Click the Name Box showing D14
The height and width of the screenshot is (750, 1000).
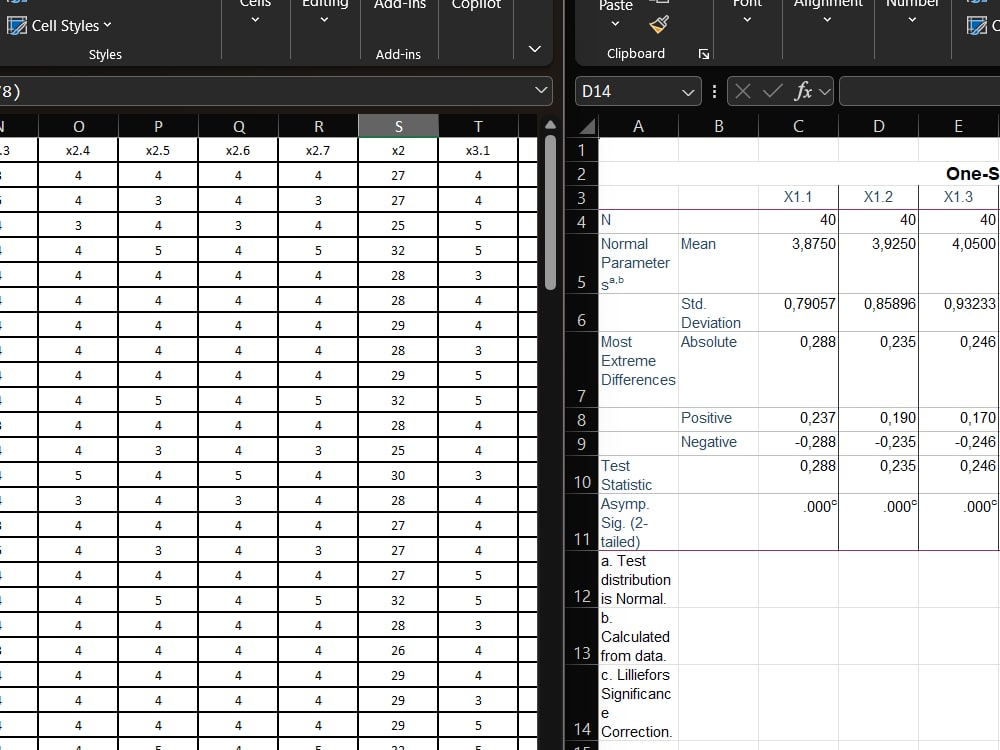(628, 91)
